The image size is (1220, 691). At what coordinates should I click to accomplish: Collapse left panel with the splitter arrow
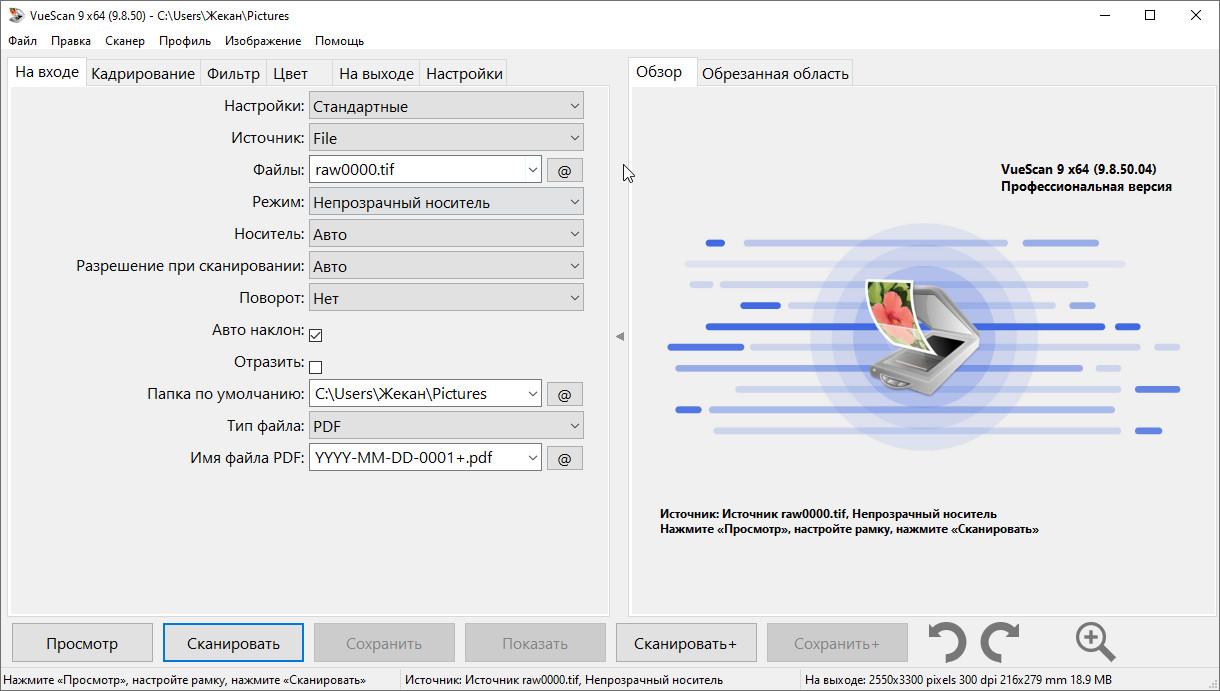(x=619, y=337)
